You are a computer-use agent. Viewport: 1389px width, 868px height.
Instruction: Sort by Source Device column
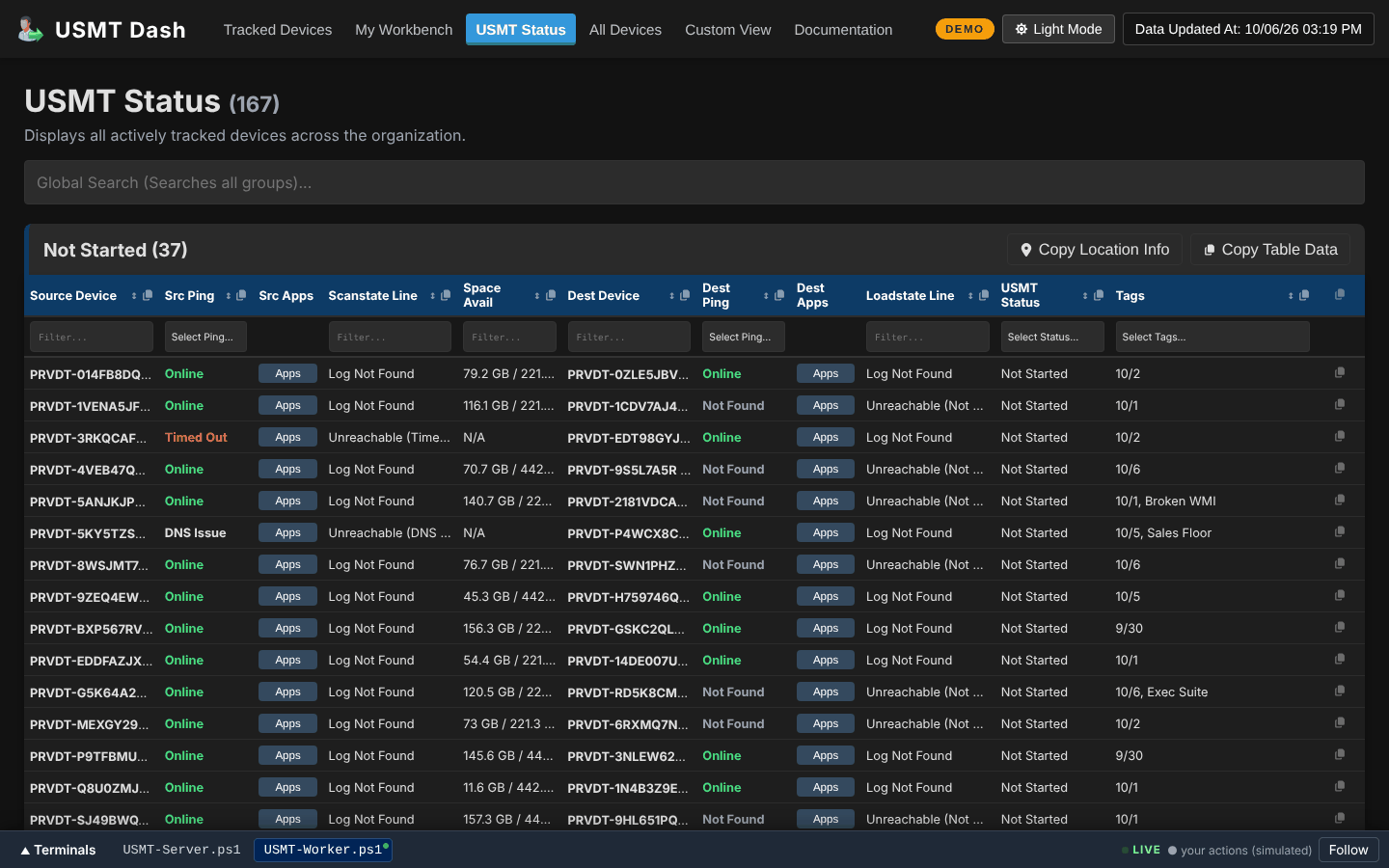[134, 296]
